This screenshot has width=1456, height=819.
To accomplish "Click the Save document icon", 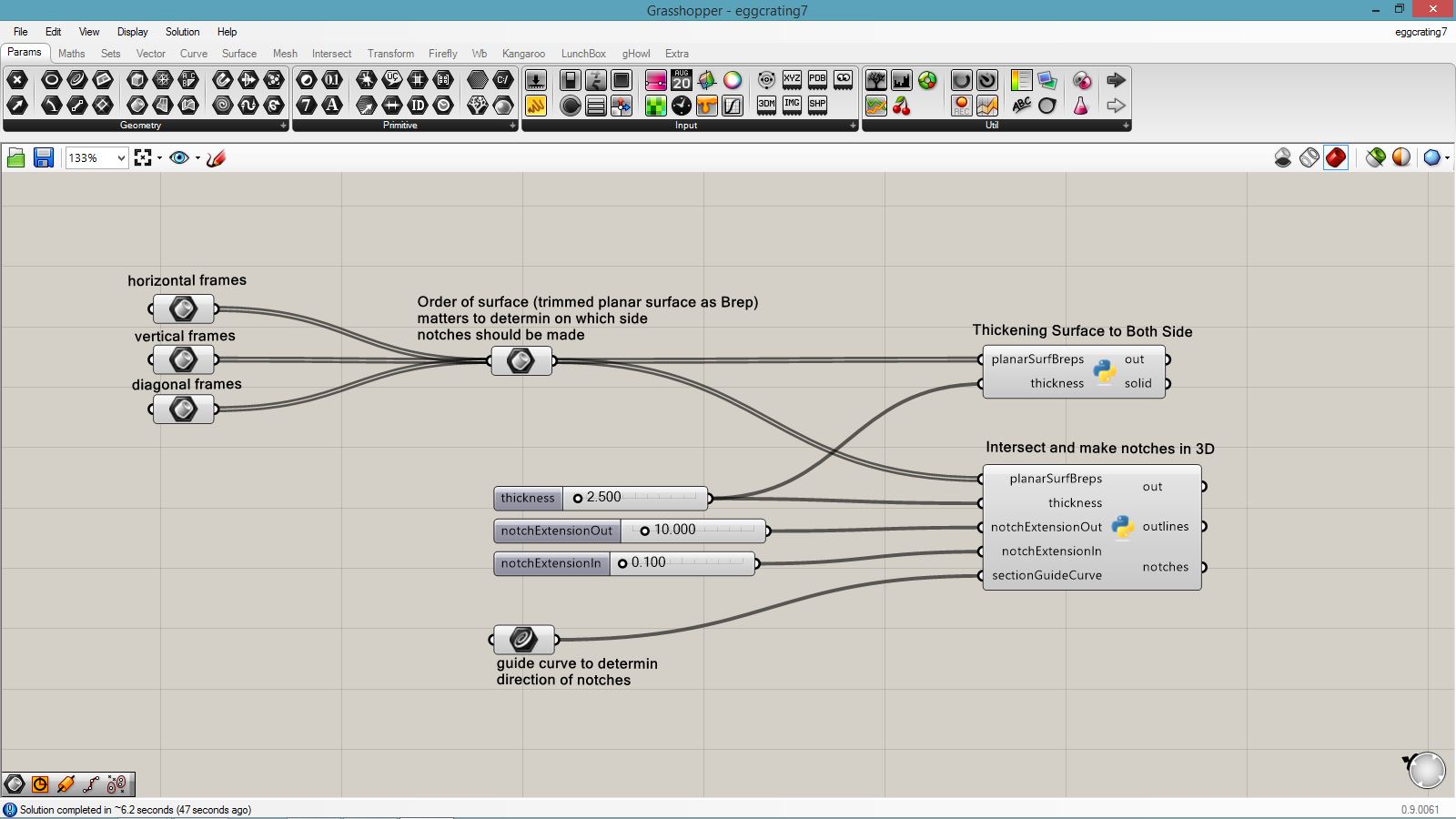I will click(43, 158).
